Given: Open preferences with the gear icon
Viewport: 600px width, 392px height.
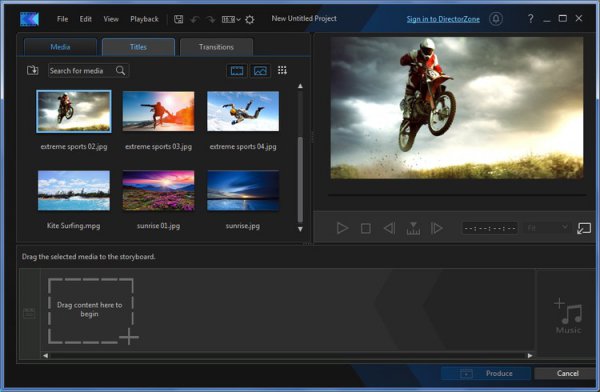Looking at the screenshot, I should (x=249, y=19).
